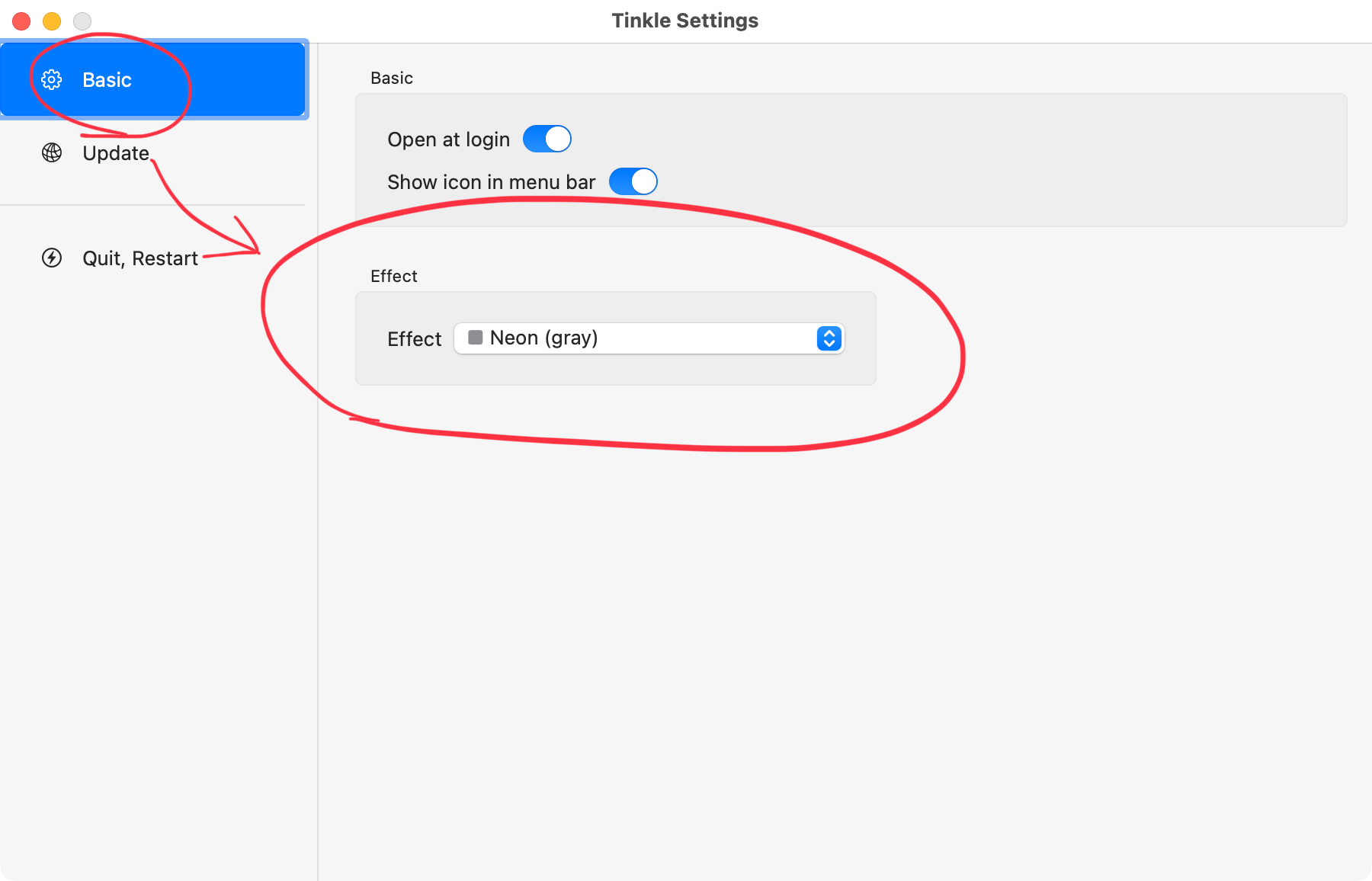The width and height of the screenshot is (1372, 881).
Task: Click the lightning bolt Quit, Restart icon
Action: pyautogui.click(x=52, y=258)
